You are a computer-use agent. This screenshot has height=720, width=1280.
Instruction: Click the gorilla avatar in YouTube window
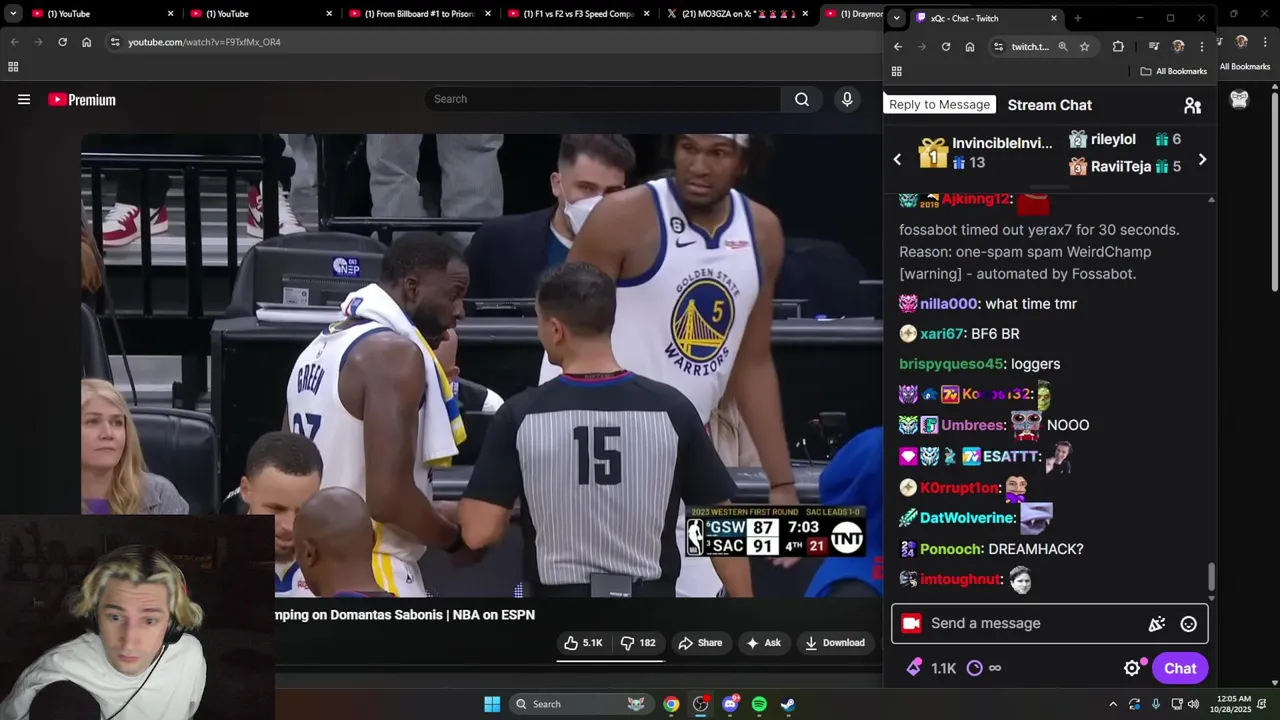coord(1239,99)
